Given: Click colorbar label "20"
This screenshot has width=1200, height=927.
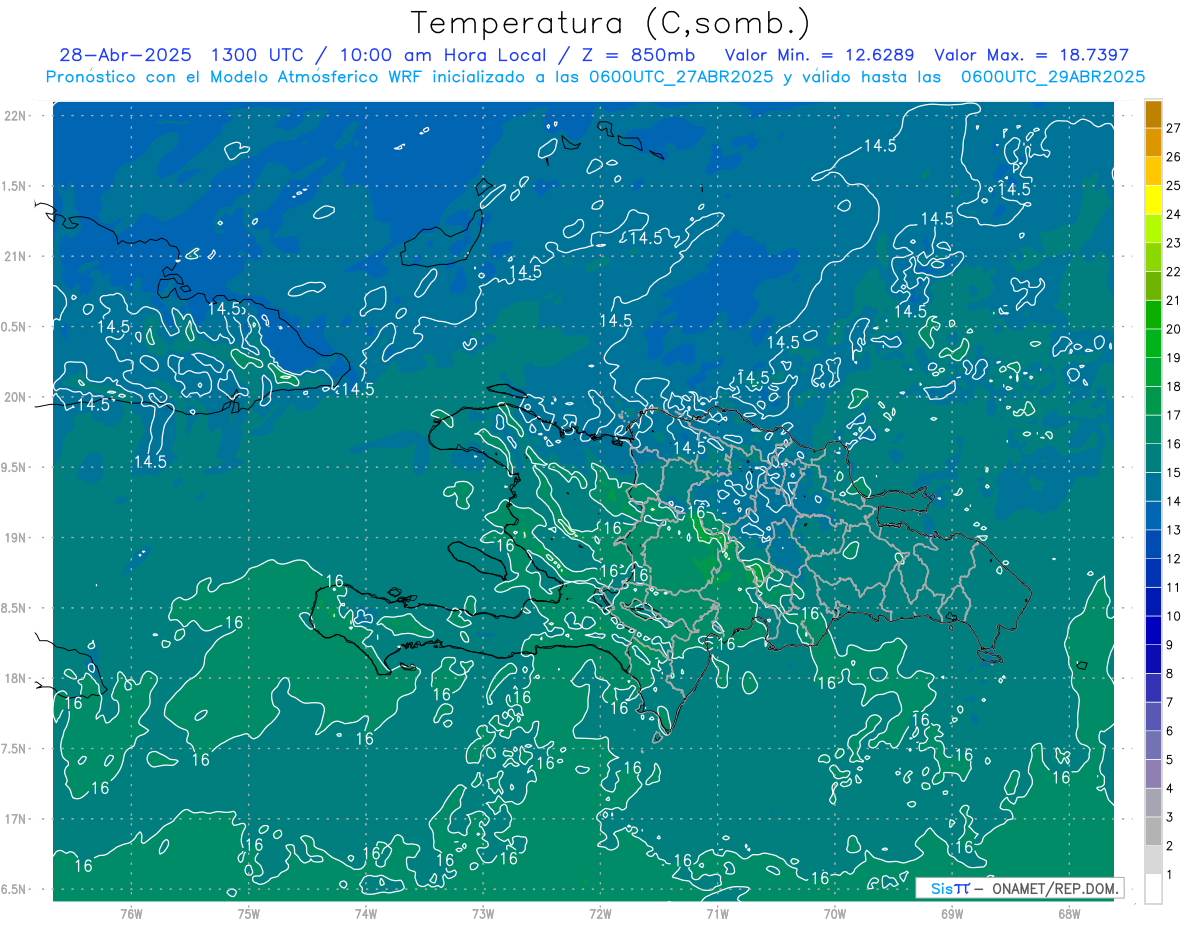Looking at the screenshot, I should [1174, 329].
